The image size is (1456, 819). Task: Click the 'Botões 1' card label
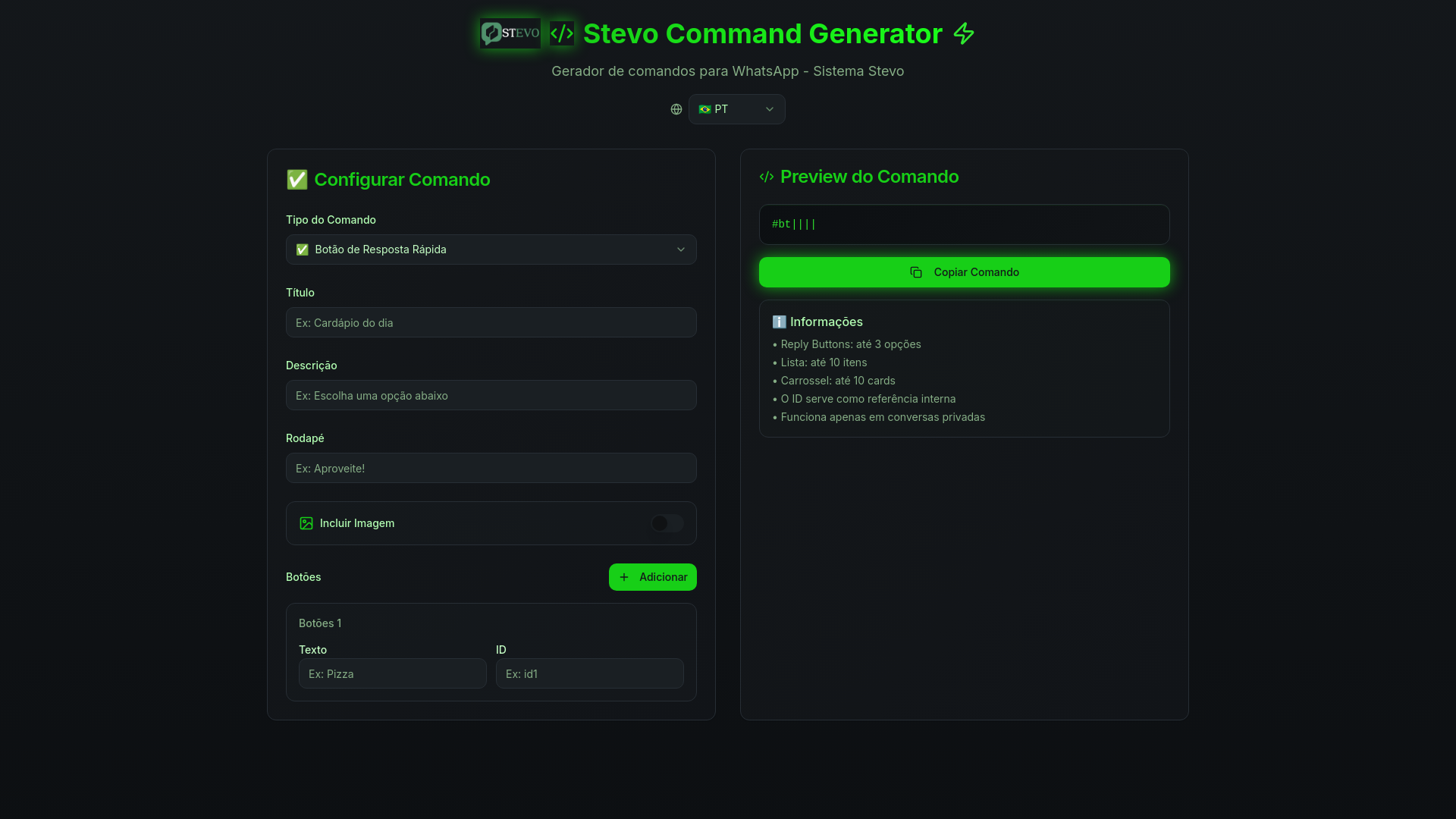(x=320, y=623)
